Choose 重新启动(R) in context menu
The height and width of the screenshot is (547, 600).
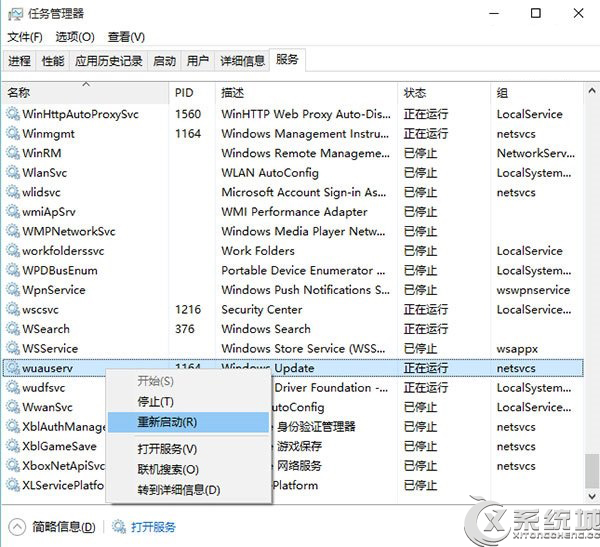coord(189,422)
